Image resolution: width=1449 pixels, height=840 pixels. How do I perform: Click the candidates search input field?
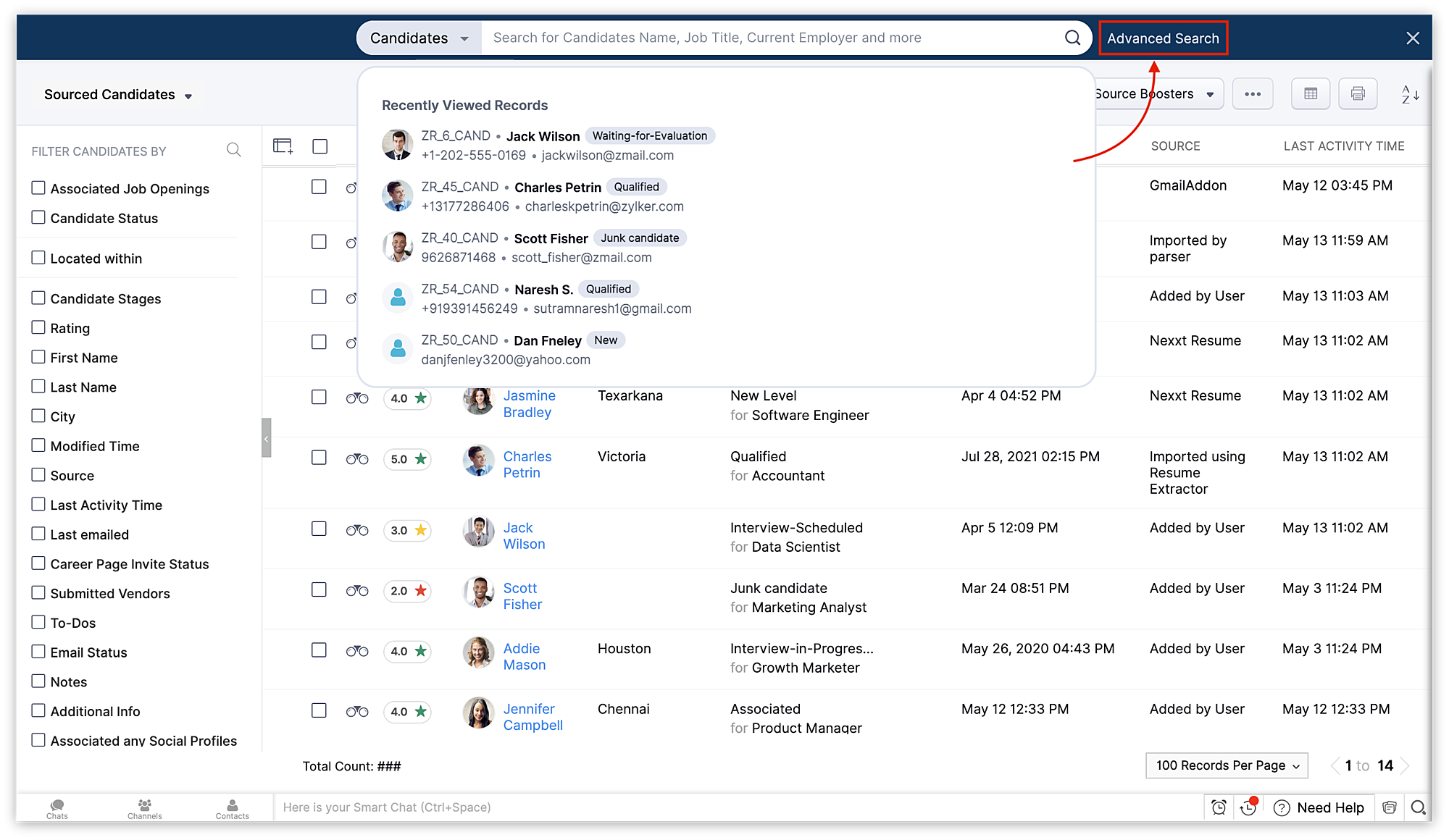(768, 38)
